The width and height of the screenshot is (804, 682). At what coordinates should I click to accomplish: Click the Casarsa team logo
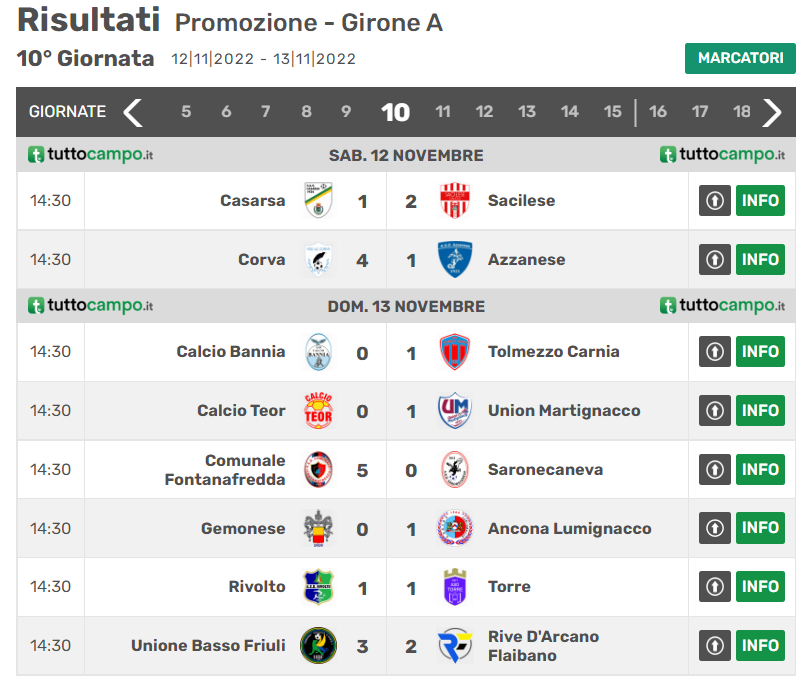point(319,201)
